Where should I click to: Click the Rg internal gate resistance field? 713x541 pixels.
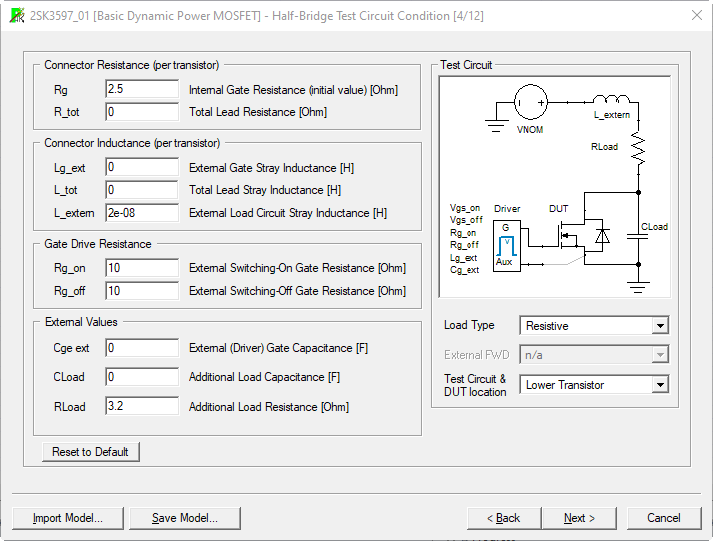coord(141,90)
